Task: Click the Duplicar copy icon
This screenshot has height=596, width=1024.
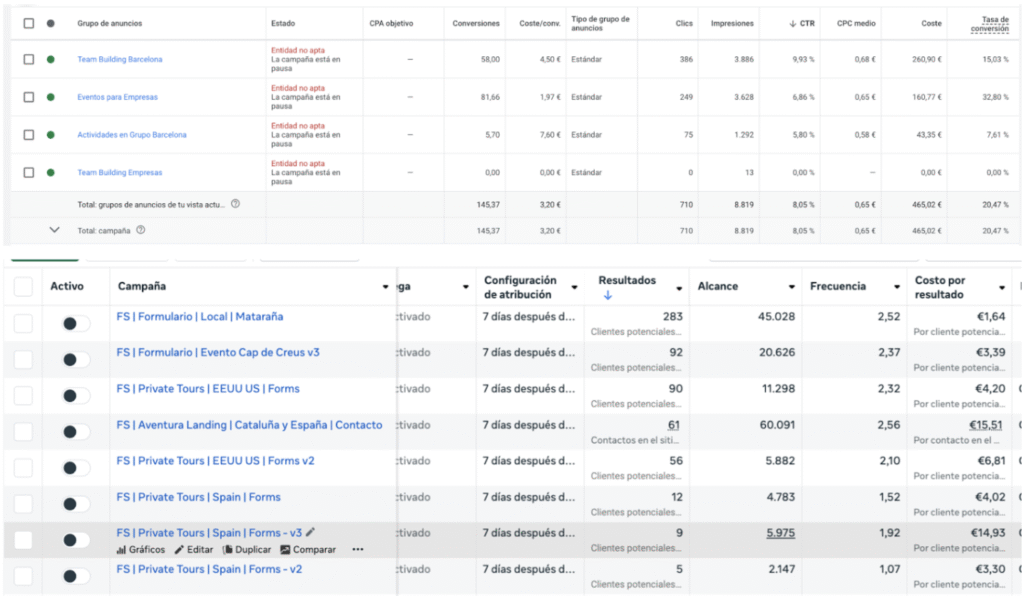Action: [x=228, y=550]
